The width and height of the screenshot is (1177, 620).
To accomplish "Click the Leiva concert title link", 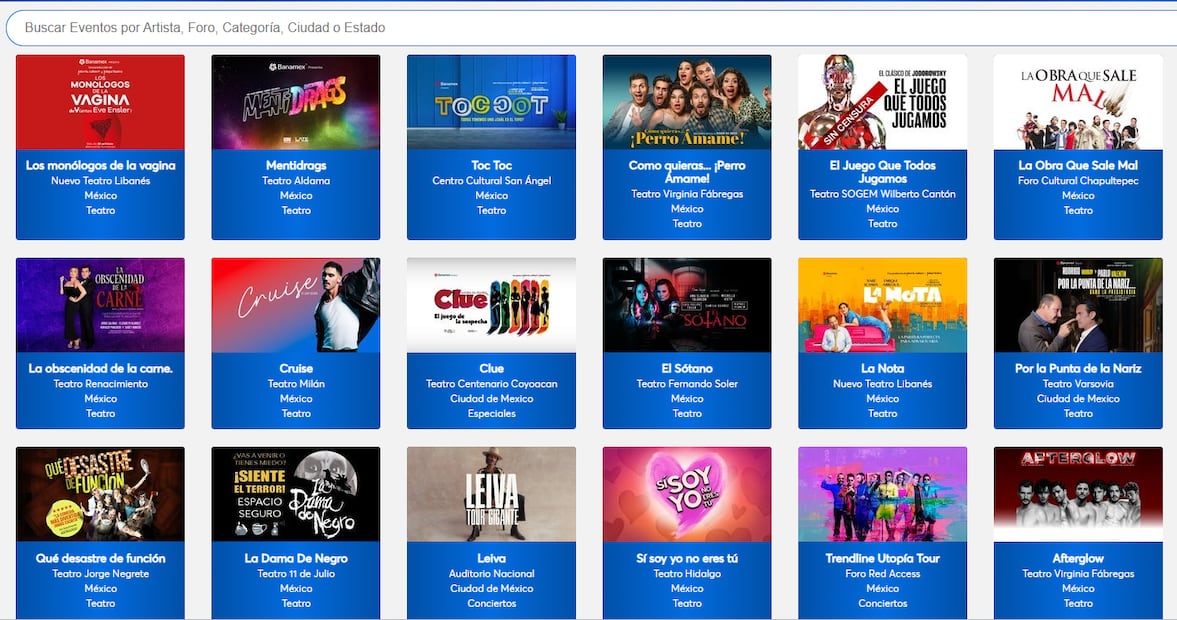I will [x=491, y=558].
